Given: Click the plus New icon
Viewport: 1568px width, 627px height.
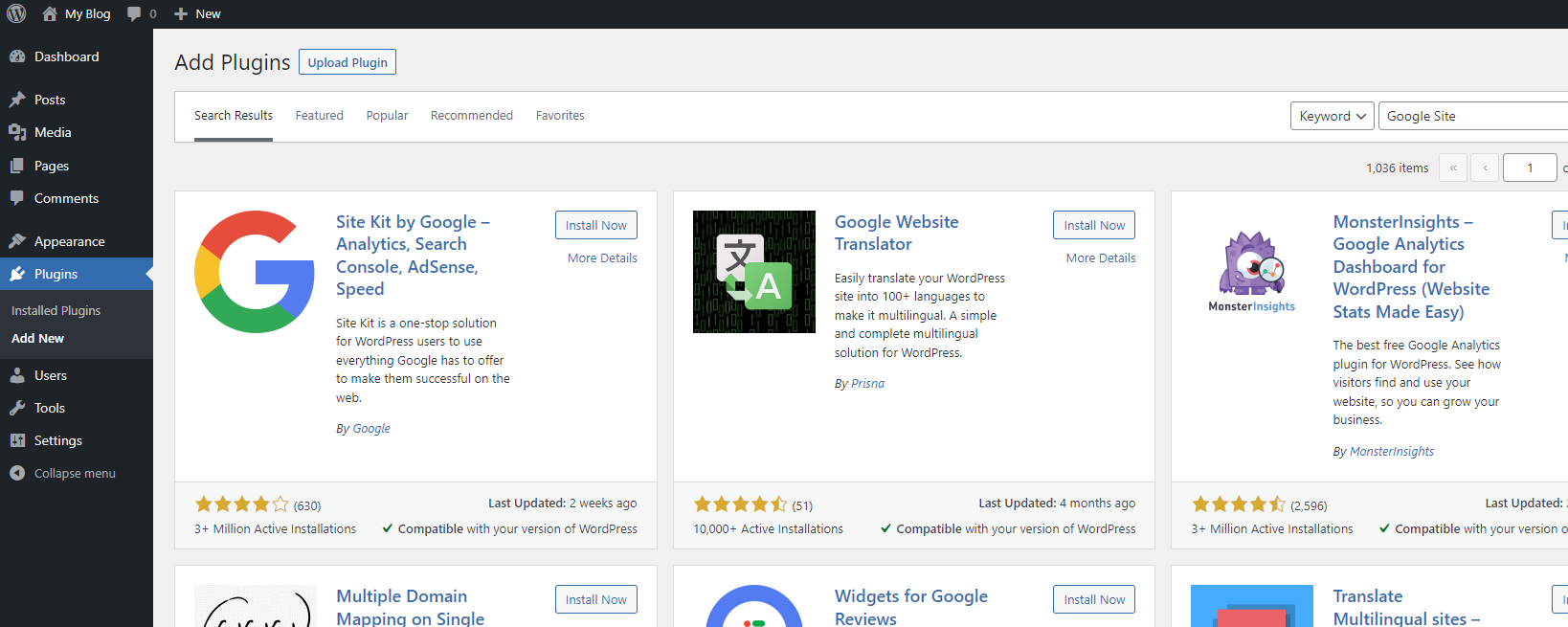Looking at the screenshot, I should 180,13.
